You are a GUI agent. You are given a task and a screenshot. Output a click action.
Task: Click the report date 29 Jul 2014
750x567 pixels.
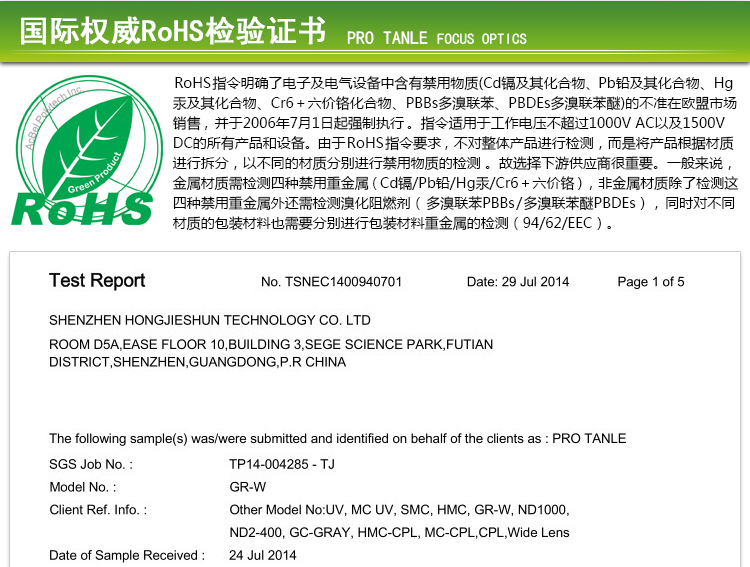click(517, 282)
